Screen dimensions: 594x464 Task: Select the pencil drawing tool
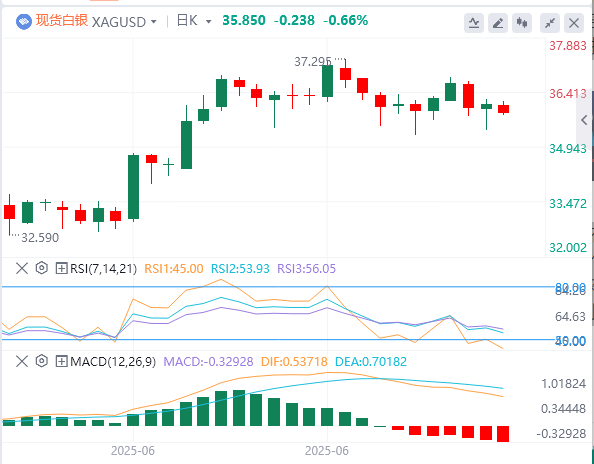tap(498, 23)
